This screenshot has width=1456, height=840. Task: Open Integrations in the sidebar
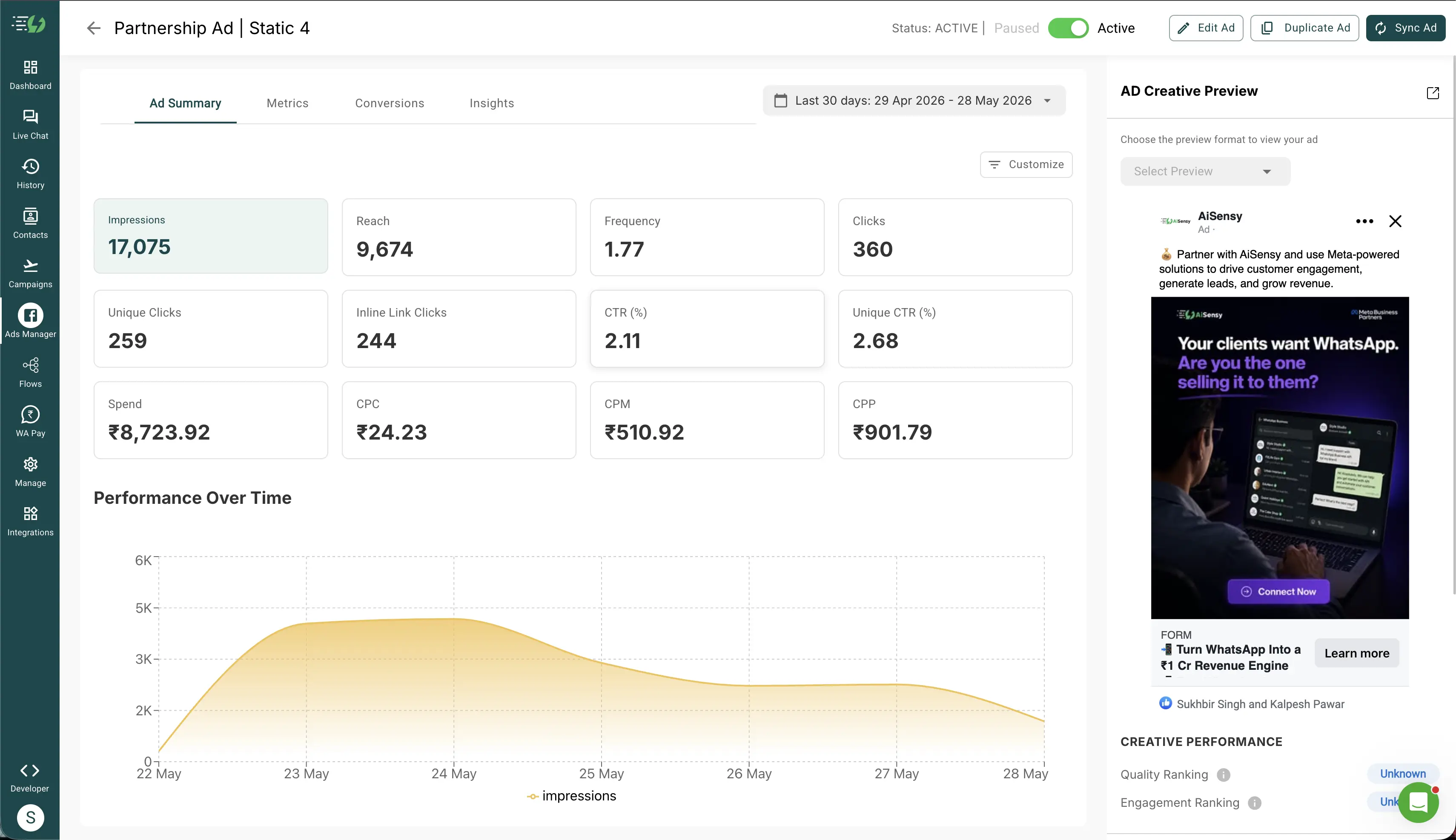[x=30, y=522]
